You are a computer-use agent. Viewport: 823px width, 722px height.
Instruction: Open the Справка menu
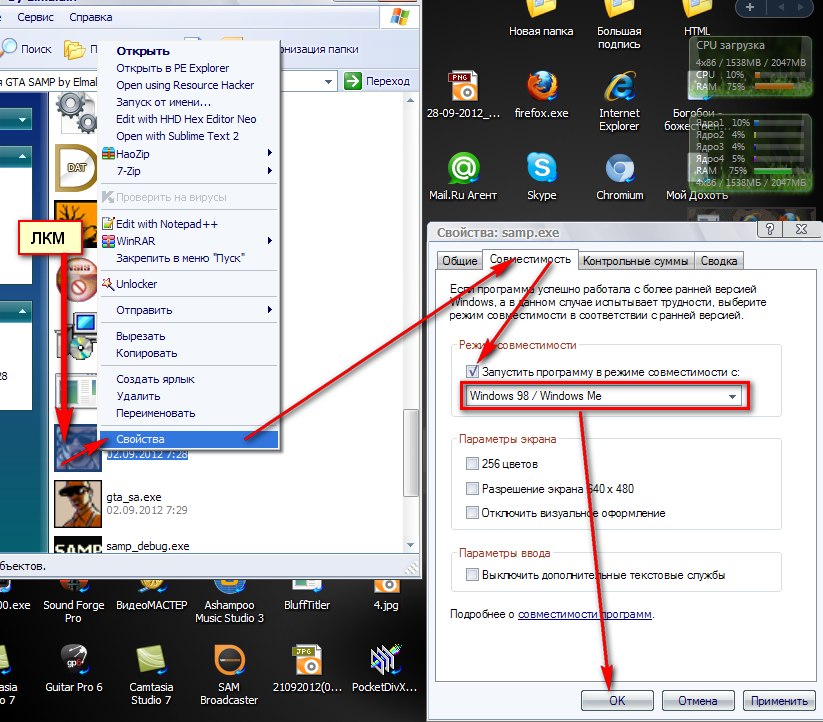tap(91, 17)
